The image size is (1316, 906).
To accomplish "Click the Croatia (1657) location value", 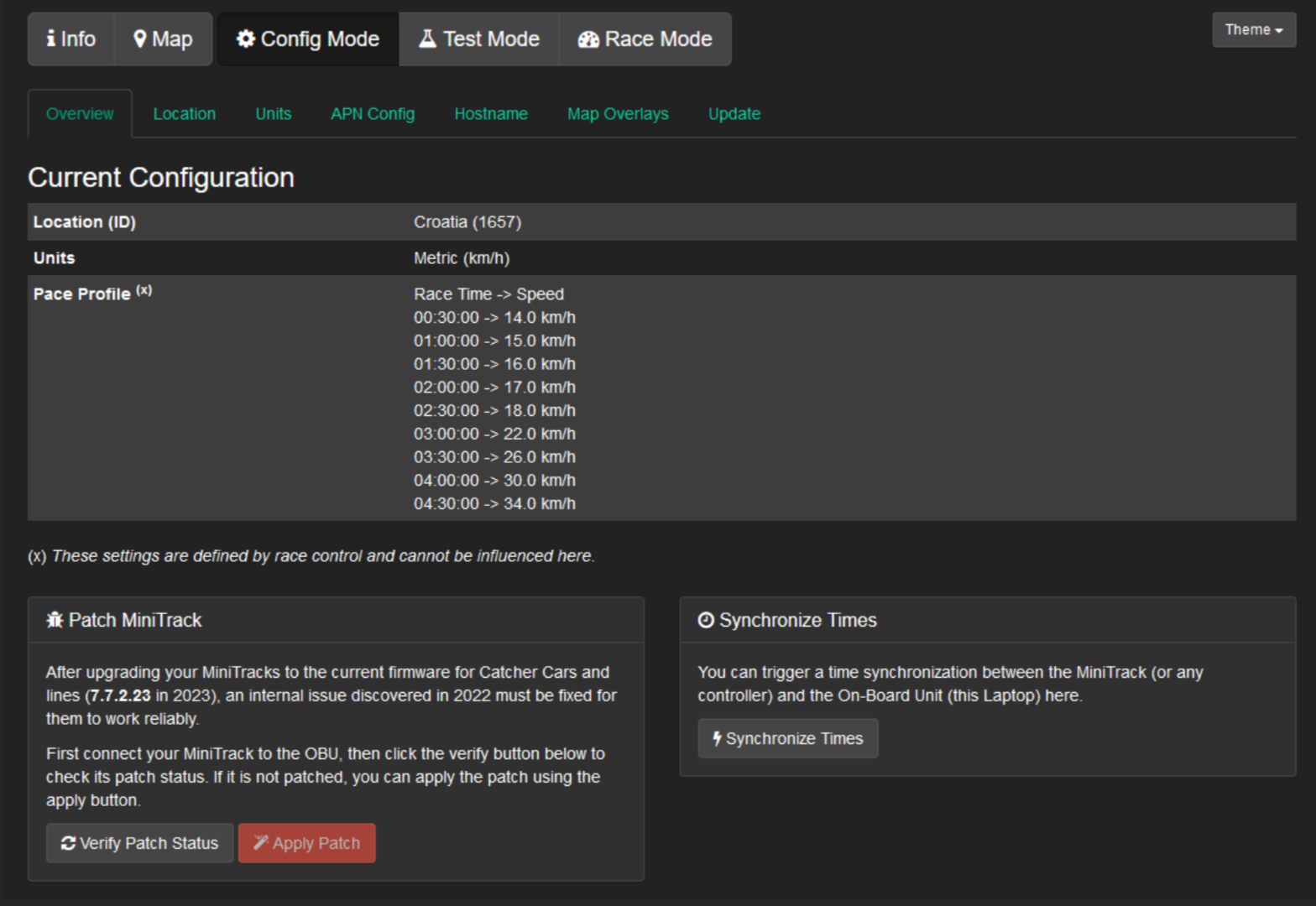I will click(467, 222).
